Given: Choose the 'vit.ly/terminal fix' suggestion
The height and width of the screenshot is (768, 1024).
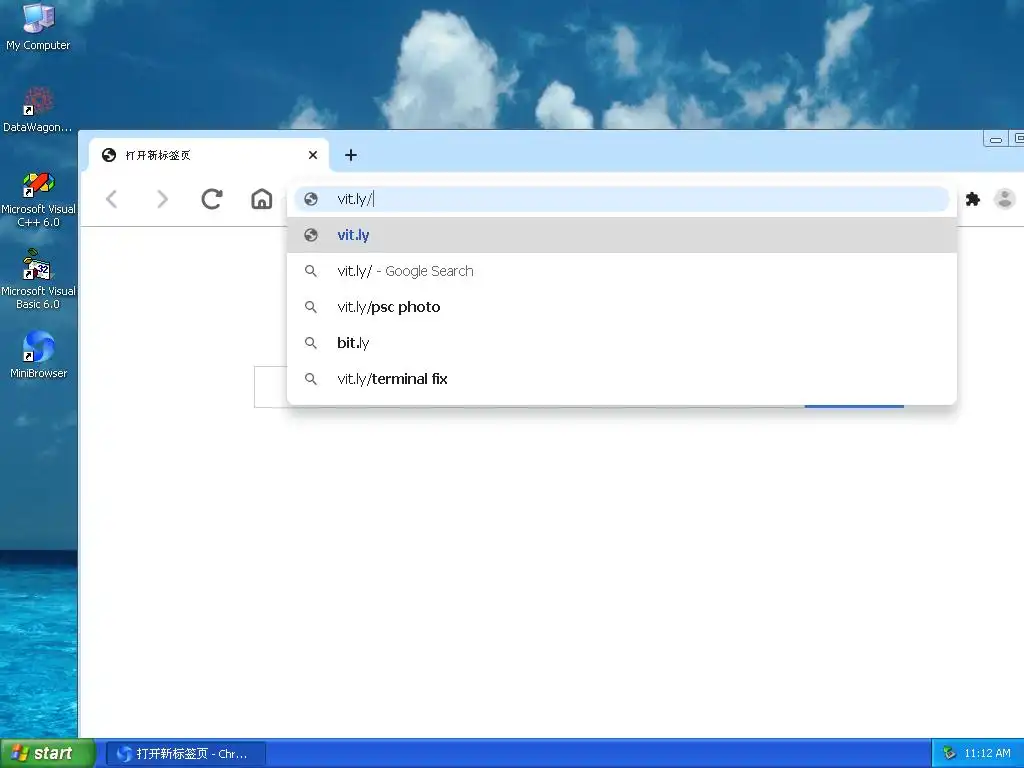Looking at the screenshot, I should tap(622, 379).
